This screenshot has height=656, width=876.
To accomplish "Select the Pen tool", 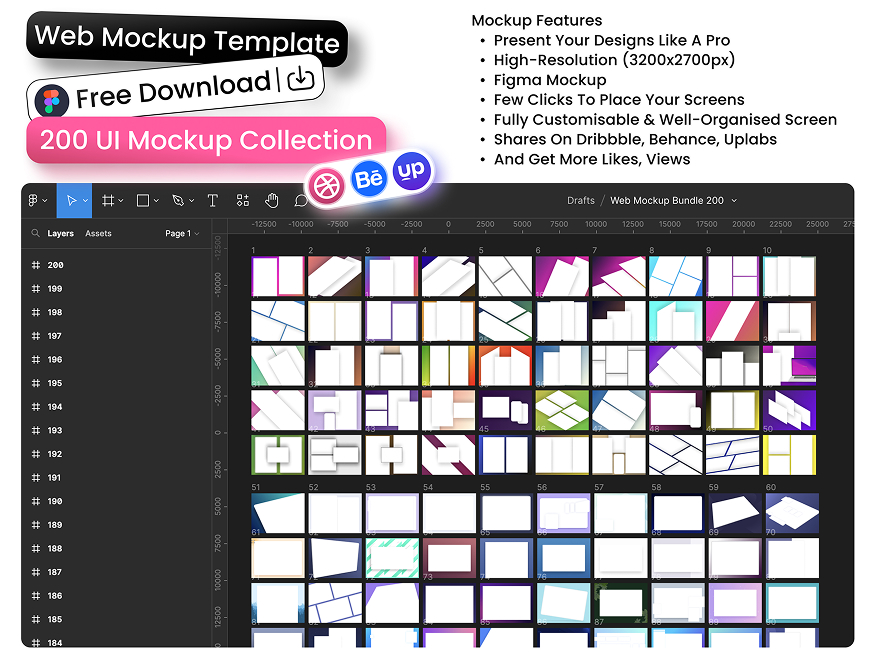I will [x=177, y=201].
